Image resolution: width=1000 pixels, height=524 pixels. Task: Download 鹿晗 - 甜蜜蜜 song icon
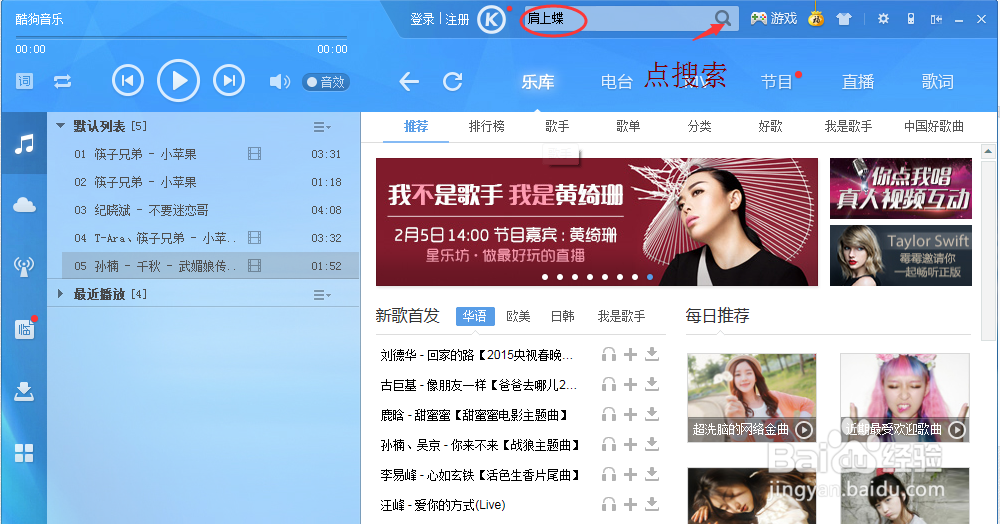[652, 414]
